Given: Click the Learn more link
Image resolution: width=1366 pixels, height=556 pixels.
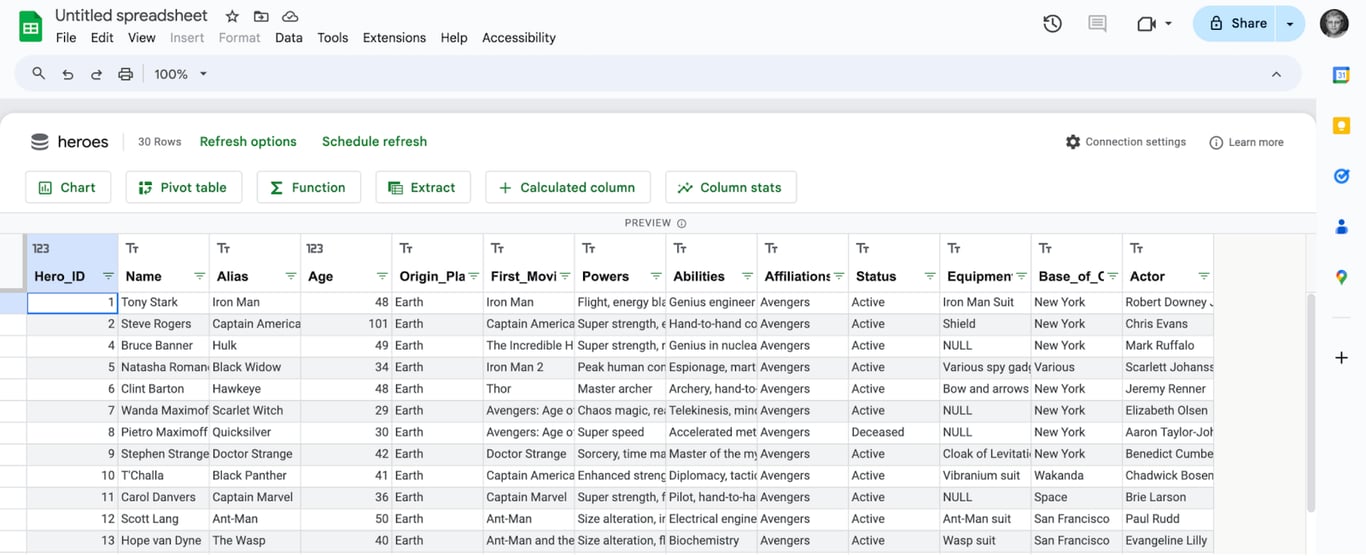Looking at the screenshot, I should (1246, 142).
